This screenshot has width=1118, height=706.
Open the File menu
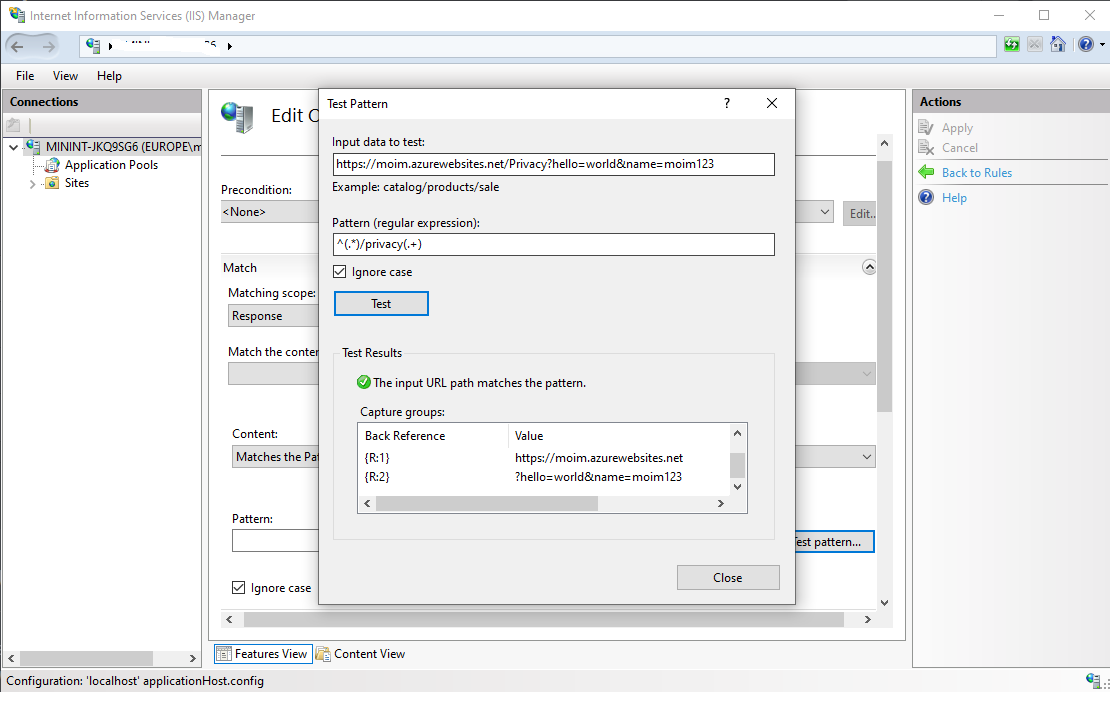tap(25, 76)
